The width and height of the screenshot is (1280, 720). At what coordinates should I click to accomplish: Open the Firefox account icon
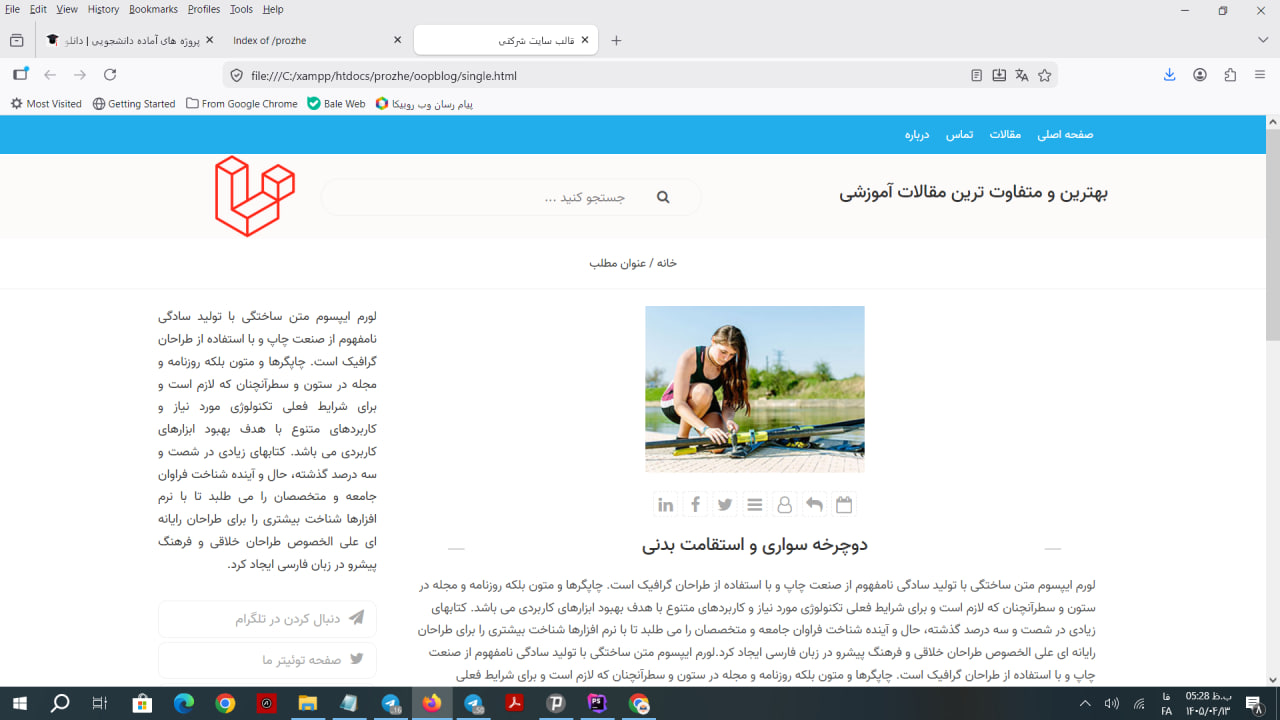[x=1200, y=75]
